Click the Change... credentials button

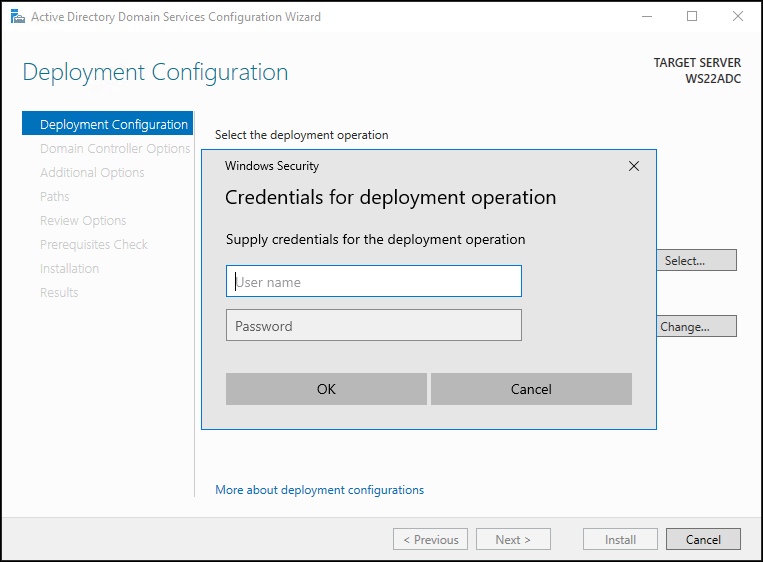coord(696,326)
